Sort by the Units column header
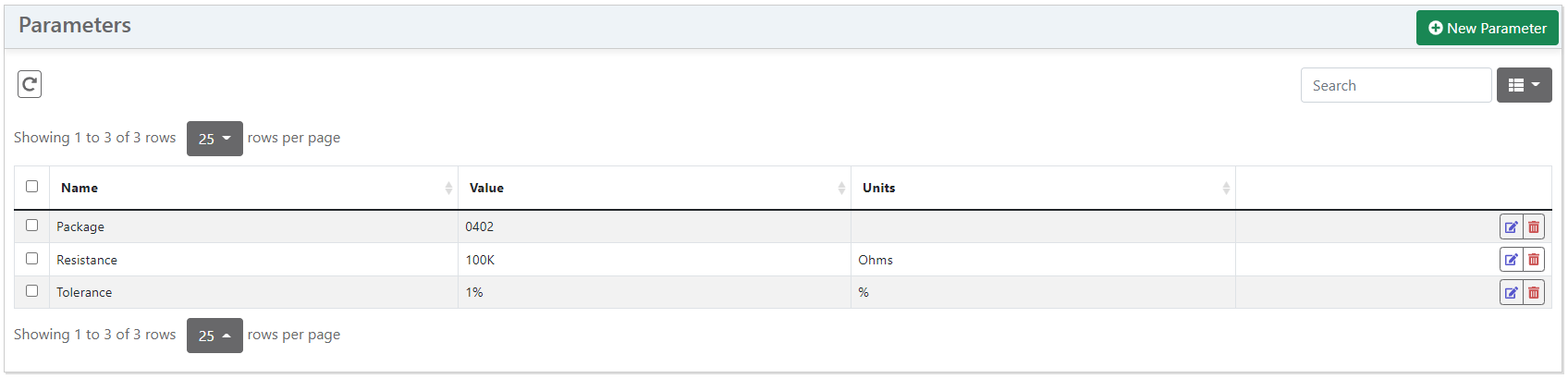This screenshot has height=379, width=1568. point(879,188)
